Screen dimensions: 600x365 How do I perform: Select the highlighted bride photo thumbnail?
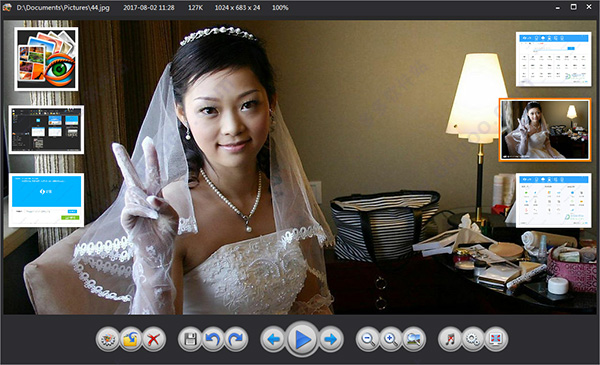[x=545, y=130]
